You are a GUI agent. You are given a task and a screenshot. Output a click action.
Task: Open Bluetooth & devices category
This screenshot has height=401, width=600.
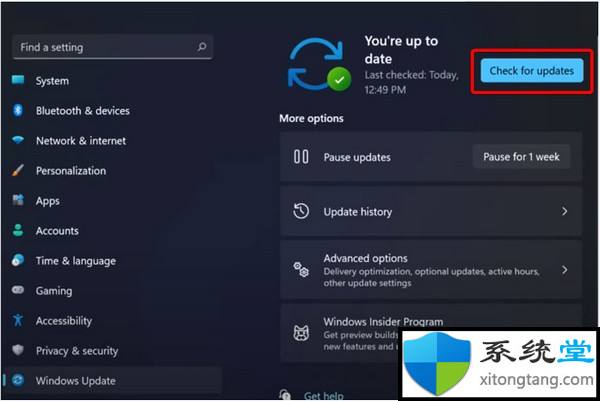coord(83,111)
